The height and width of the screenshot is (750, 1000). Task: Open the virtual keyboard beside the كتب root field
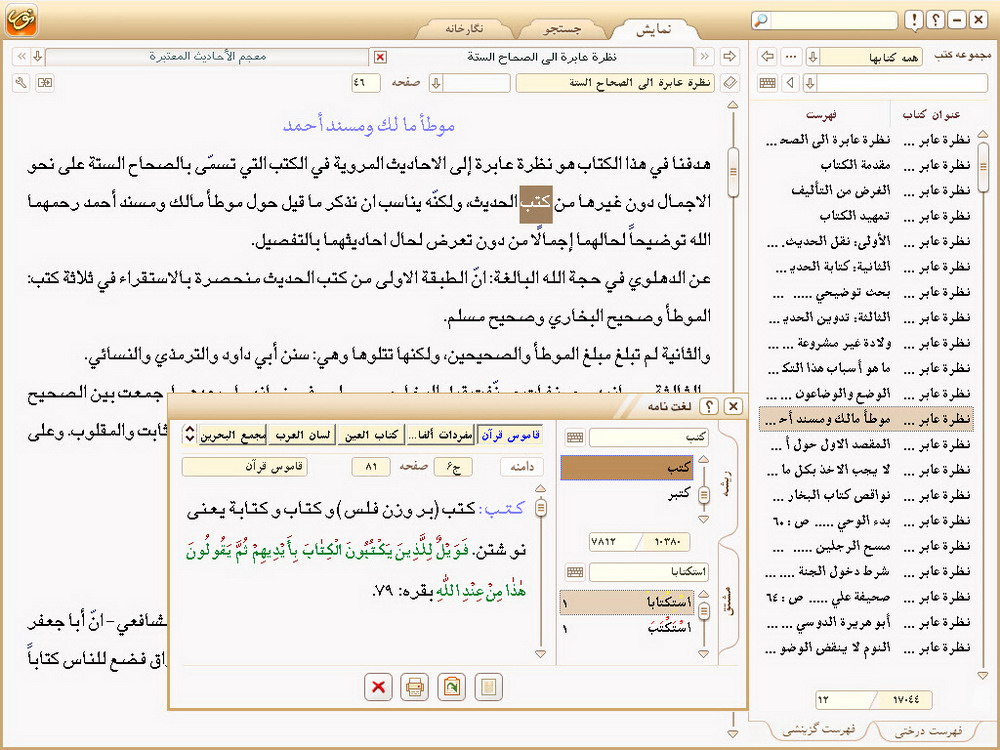click(x=575, y=438)
